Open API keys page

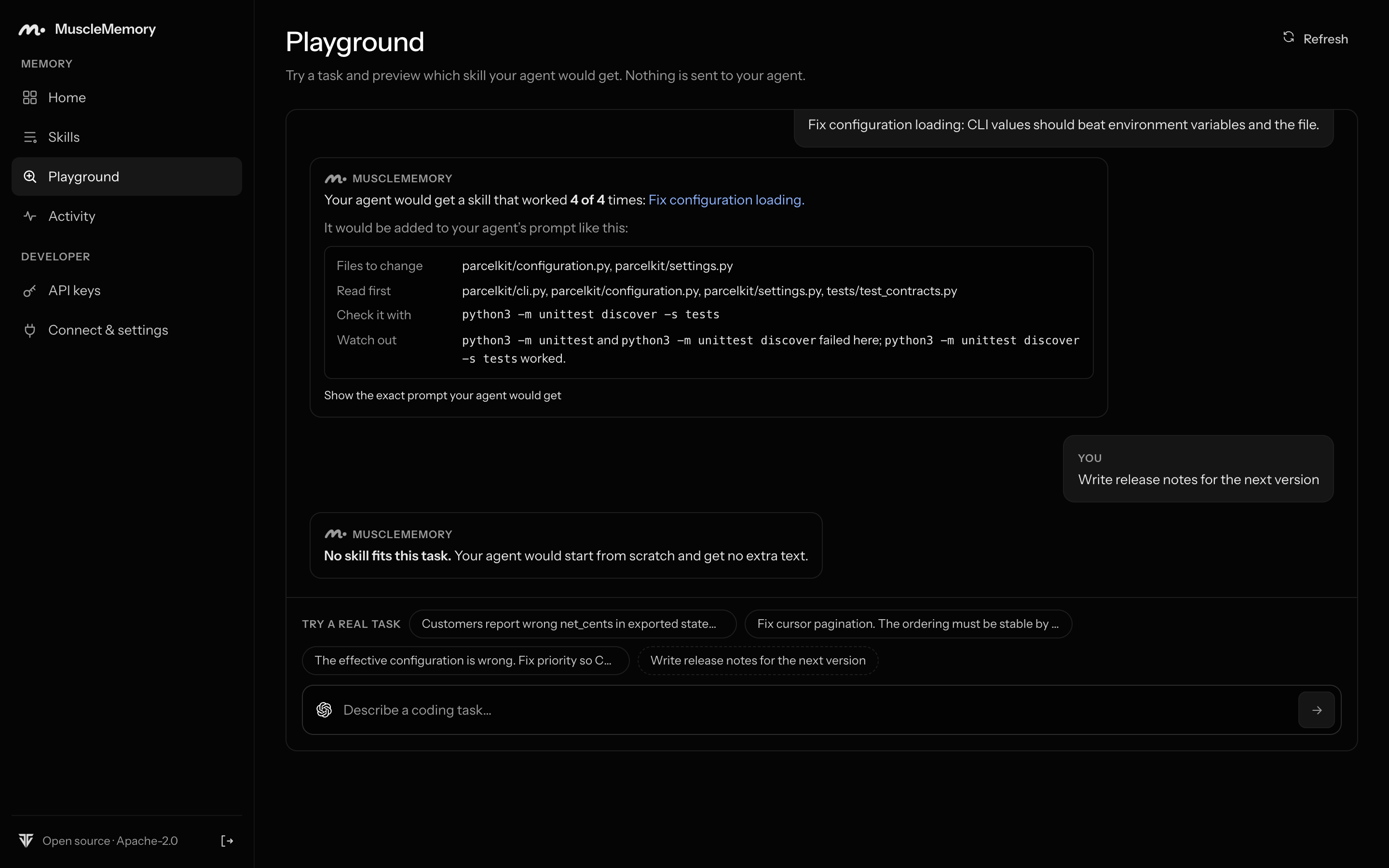coord(127,291)
